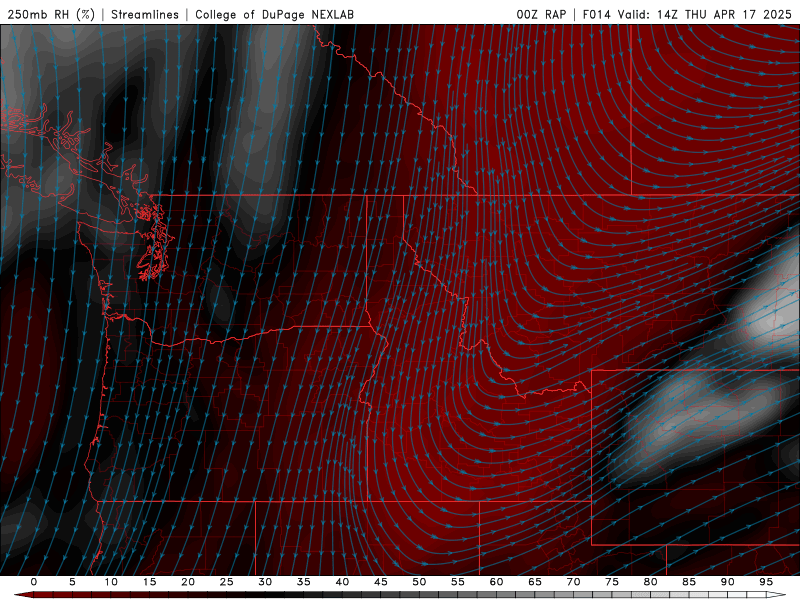The image size is (800, 600).
Task: Click the colorbar label "80"
Action: [x=651, y=582]
